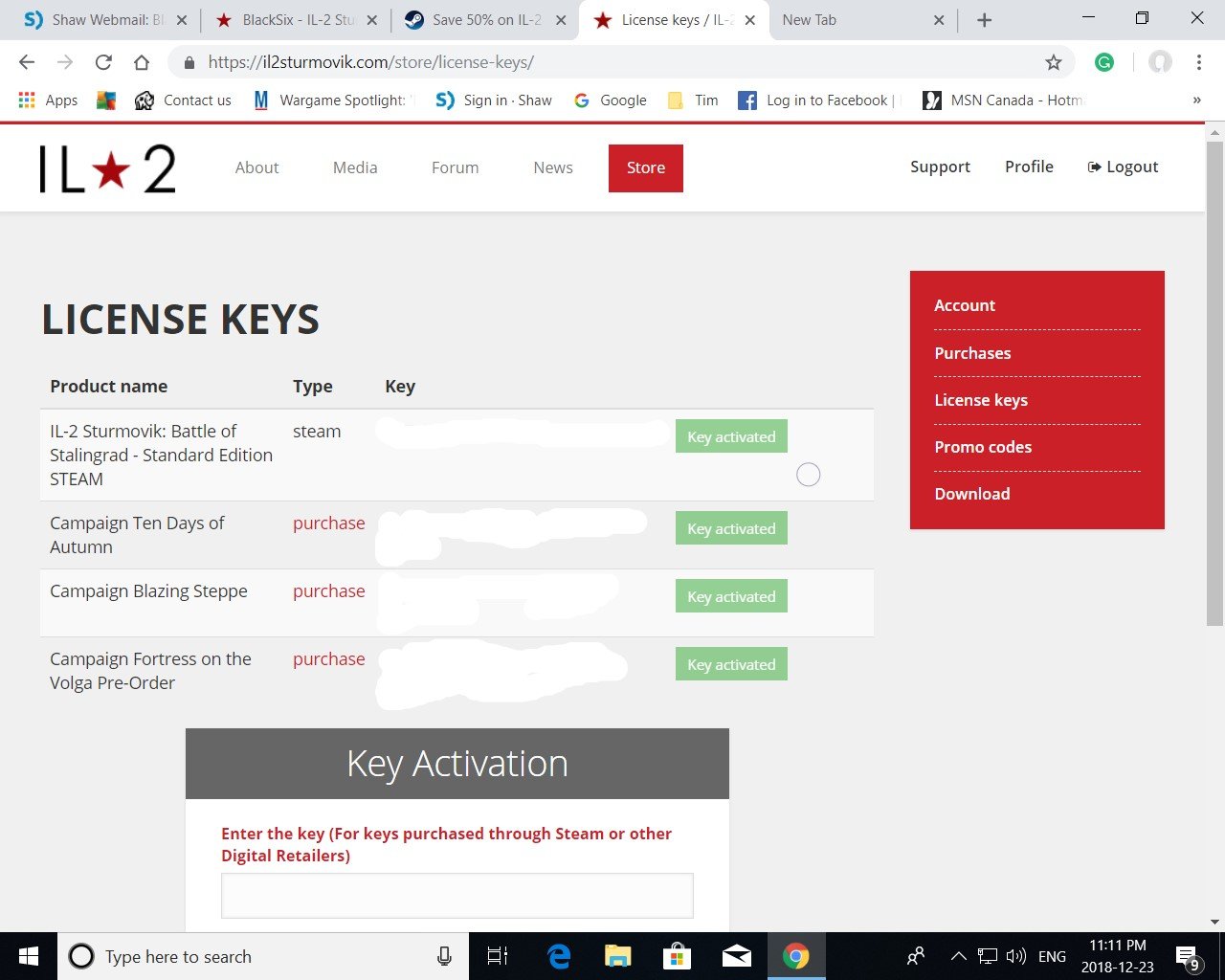Image resolution: width=1225 pixels, height=980 pixels.
Task: Click the key entry input field
Action: 457,896
